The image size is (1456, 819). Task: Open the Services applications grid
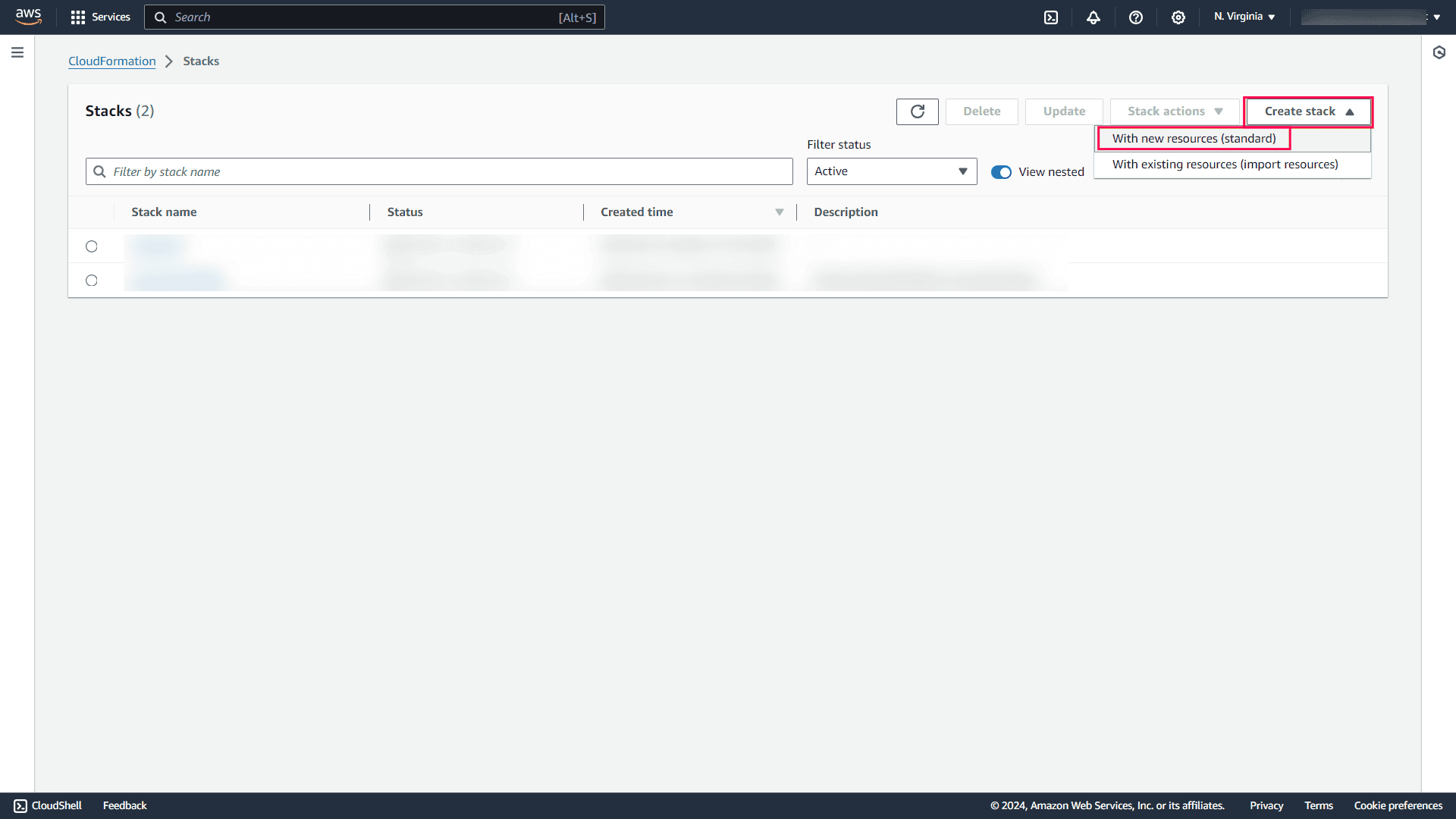click(x=99, y=17)
